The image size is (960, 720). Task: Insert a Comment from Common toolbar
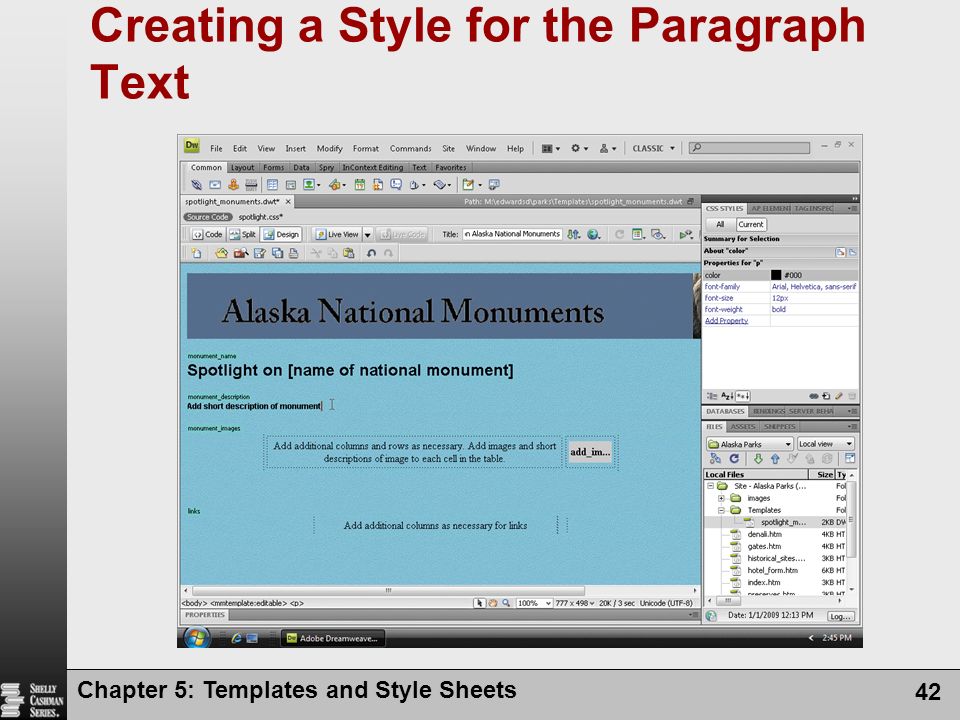coord(396,184)
